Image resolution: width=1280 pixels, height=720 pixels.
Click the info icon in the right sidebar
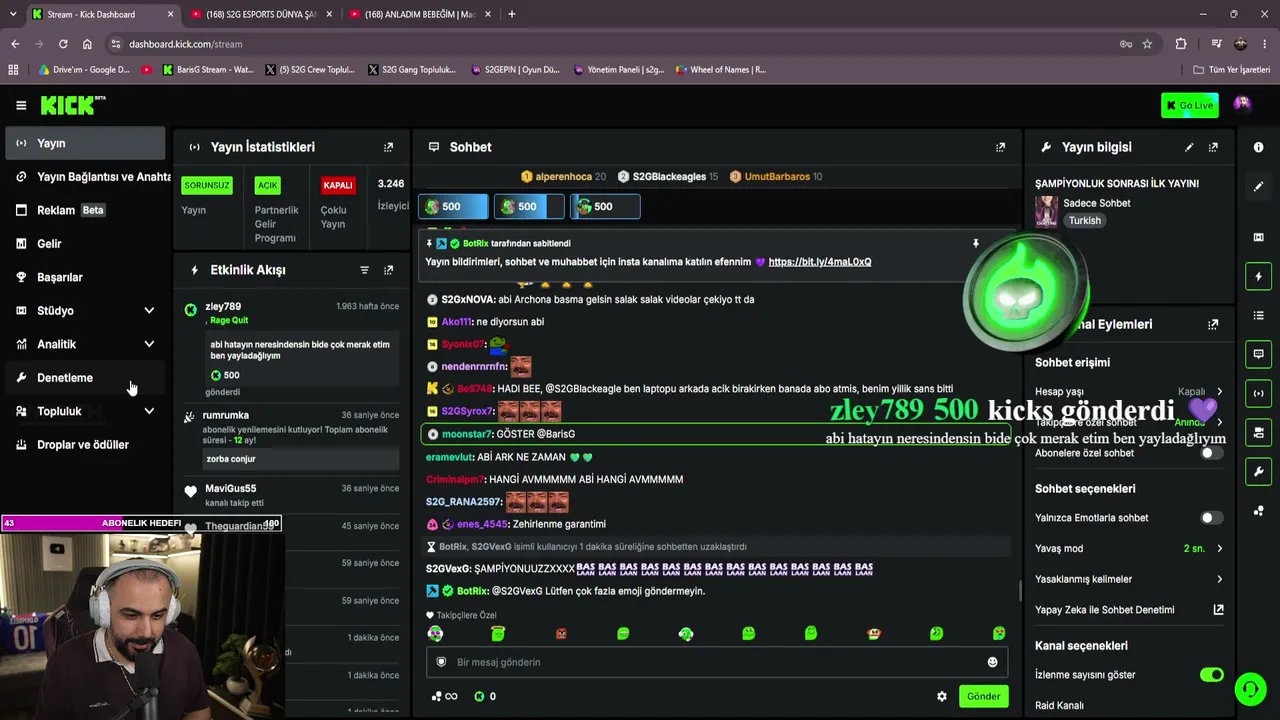click(x=1258, y=147)
